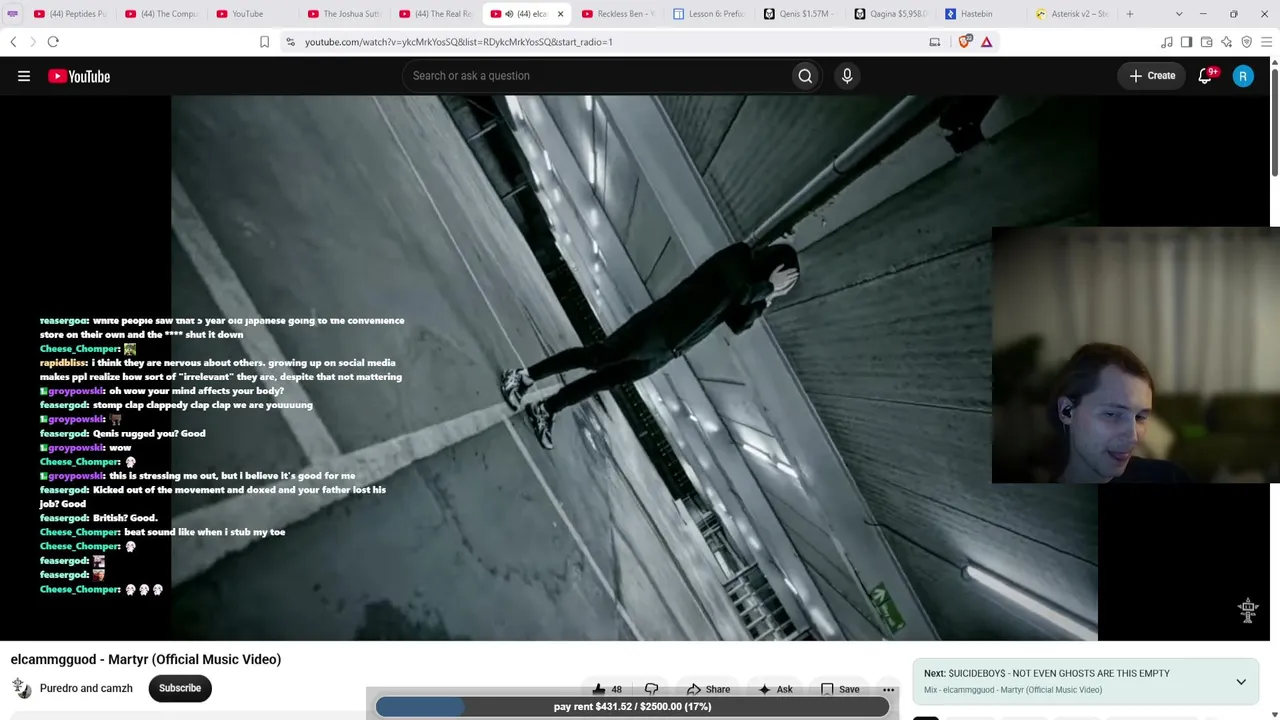Open the Brave Rewards triangle icon
The width and height of the screenshot is (1280, 720).
(987, 42)
